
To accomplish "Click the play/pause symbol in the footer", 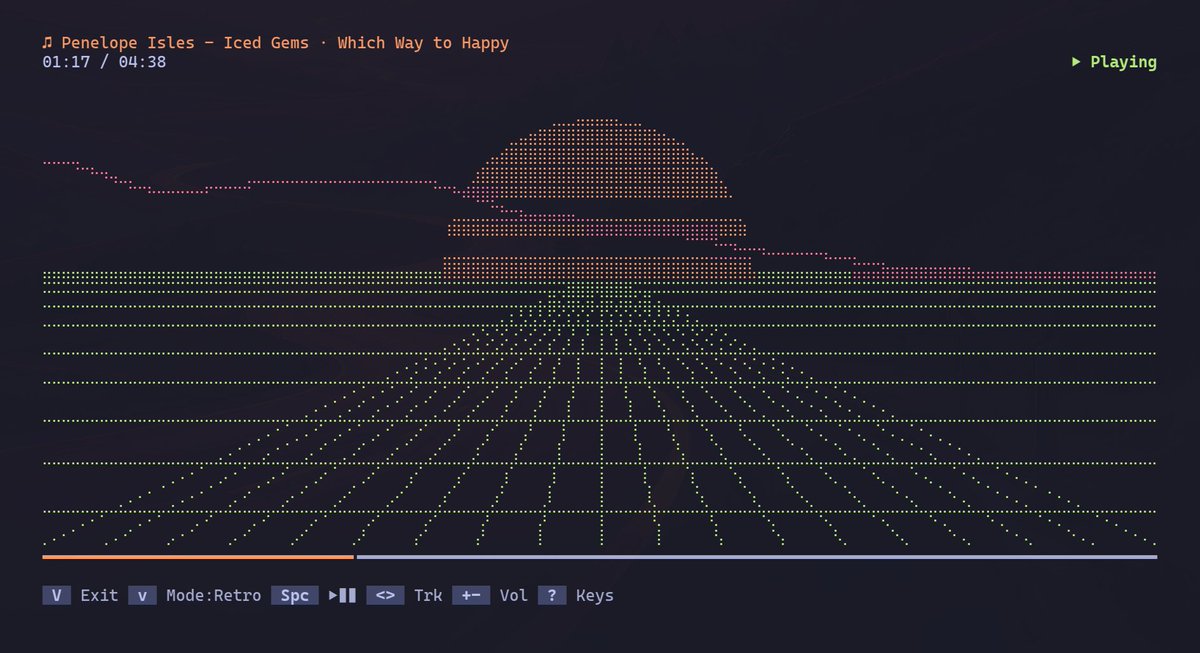I will click(x=342, y=596).
